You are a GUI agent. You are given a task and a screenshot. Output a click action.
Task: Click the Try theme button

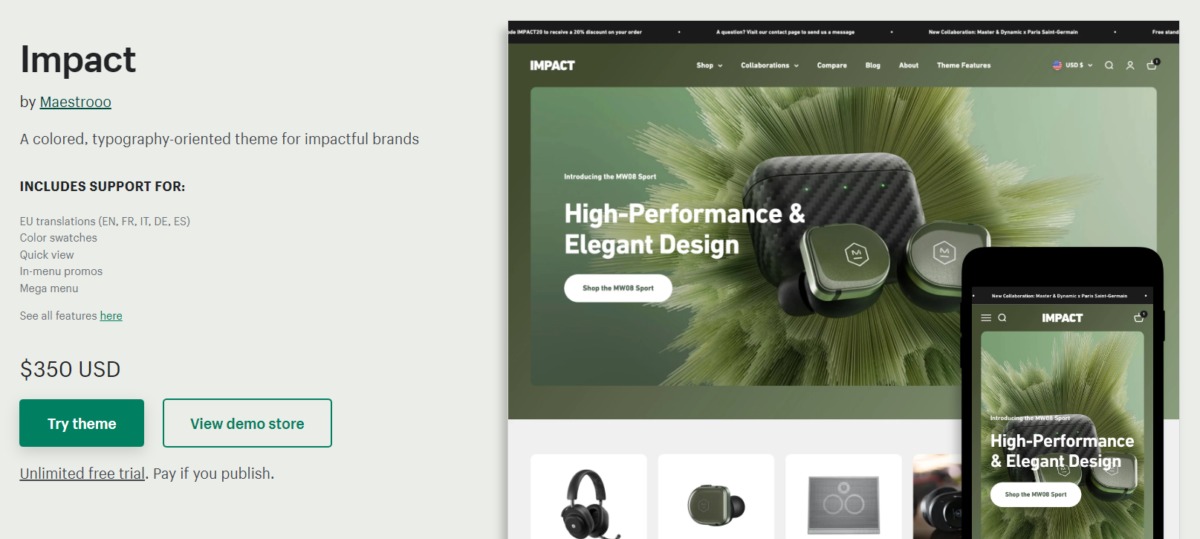(x=82, y=423)
